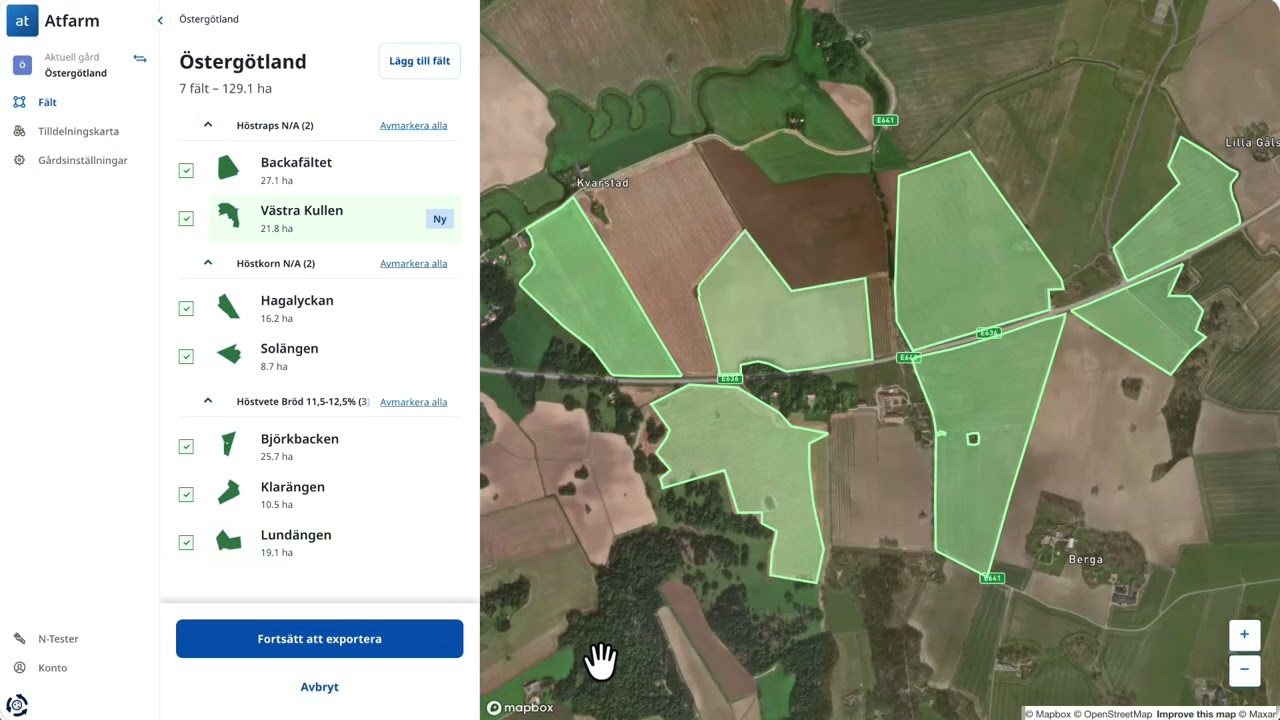Screen dimensions: 1280x720
Task: Click the Björkbacken field shape icon
Action: tap(229, 444)
